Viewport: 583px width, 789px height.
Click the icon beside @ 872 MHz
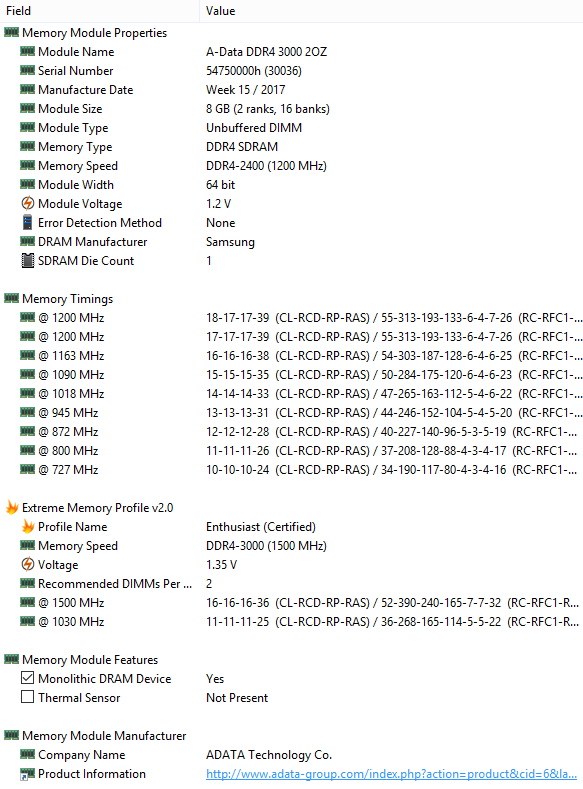point(28,431)
